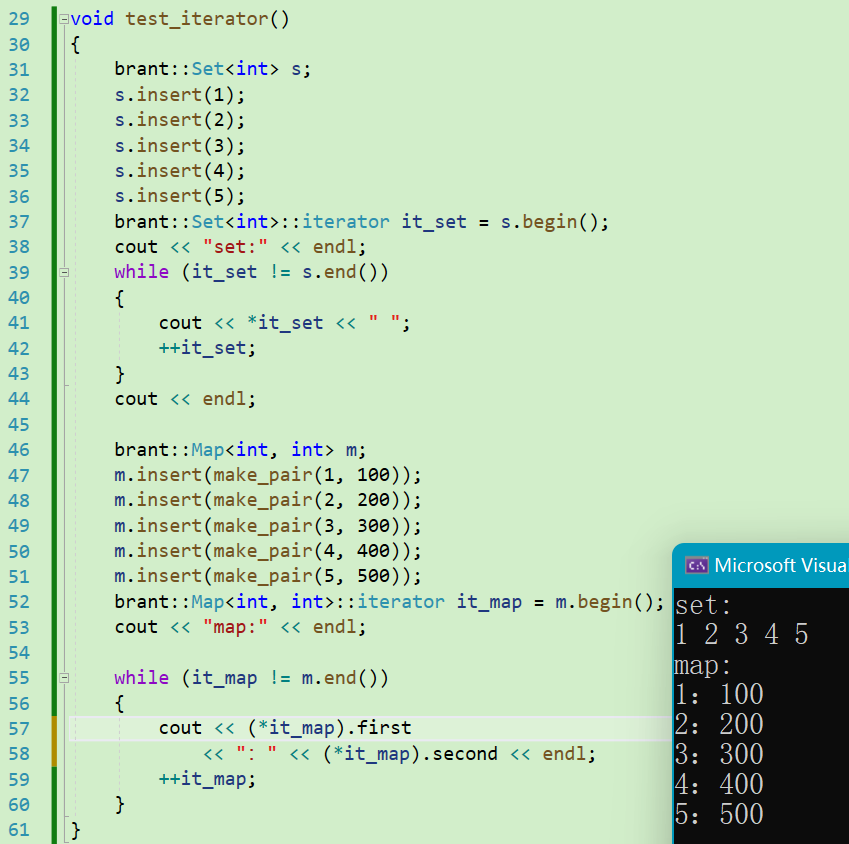The image size is (849, 844).
Task: Click line number 37 in the gutter
Action: 19,222
